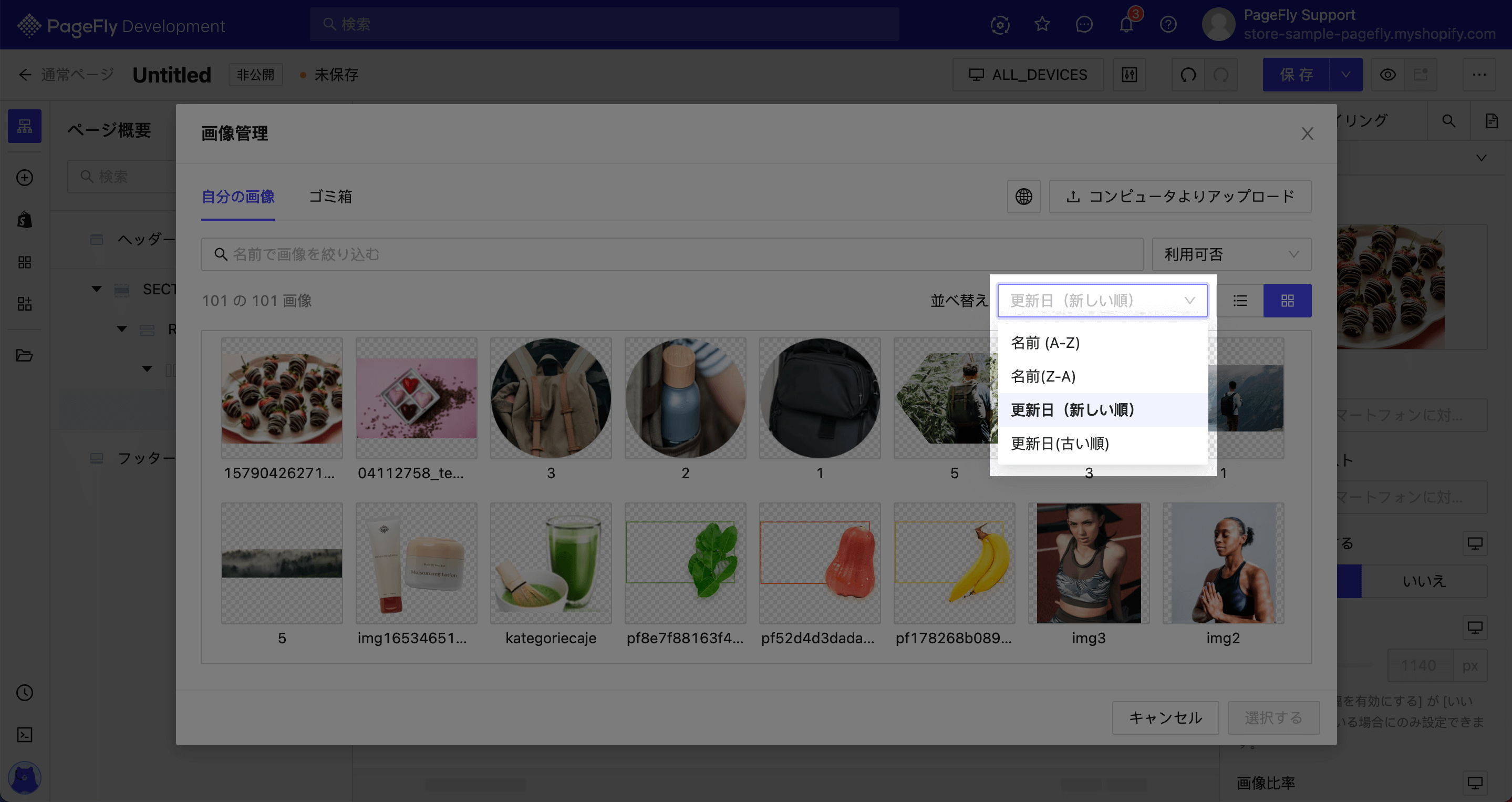Open the save button dropdown arrow
1512x802 pixels.
coord(1346,75)
